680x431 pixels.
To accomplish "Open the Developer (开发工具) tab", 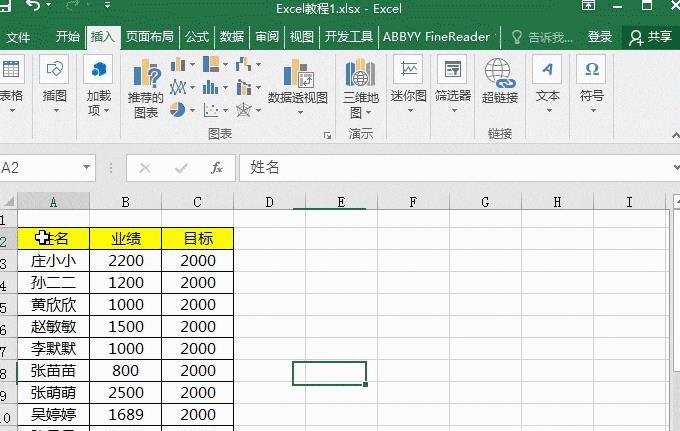I will (349, 37).
